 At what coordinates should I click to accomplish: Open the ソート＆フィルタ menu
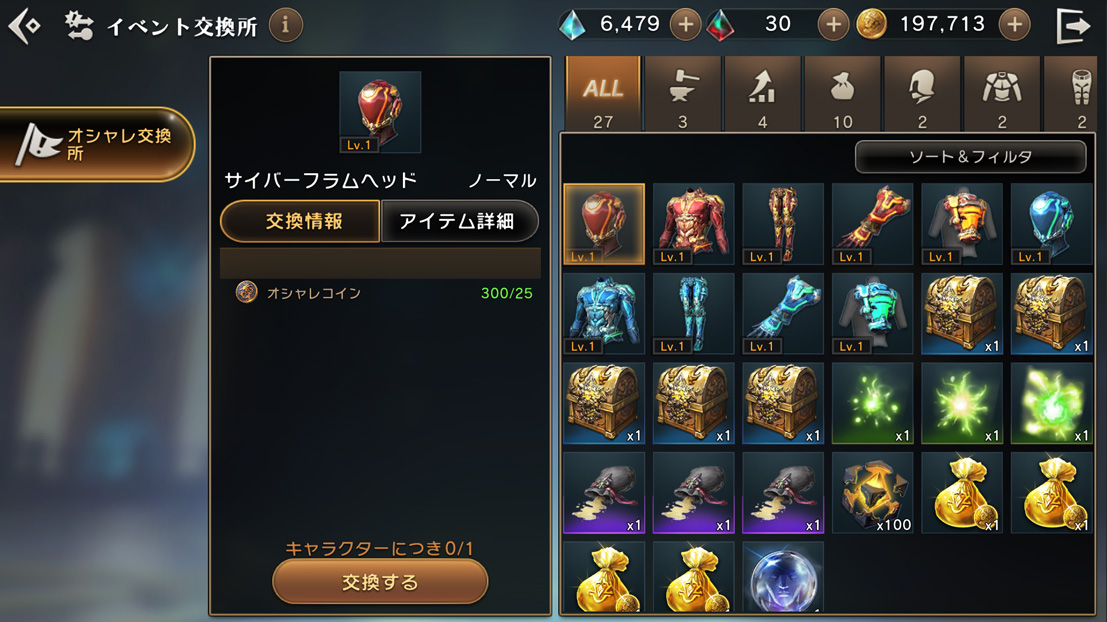(x=970, y=157)
